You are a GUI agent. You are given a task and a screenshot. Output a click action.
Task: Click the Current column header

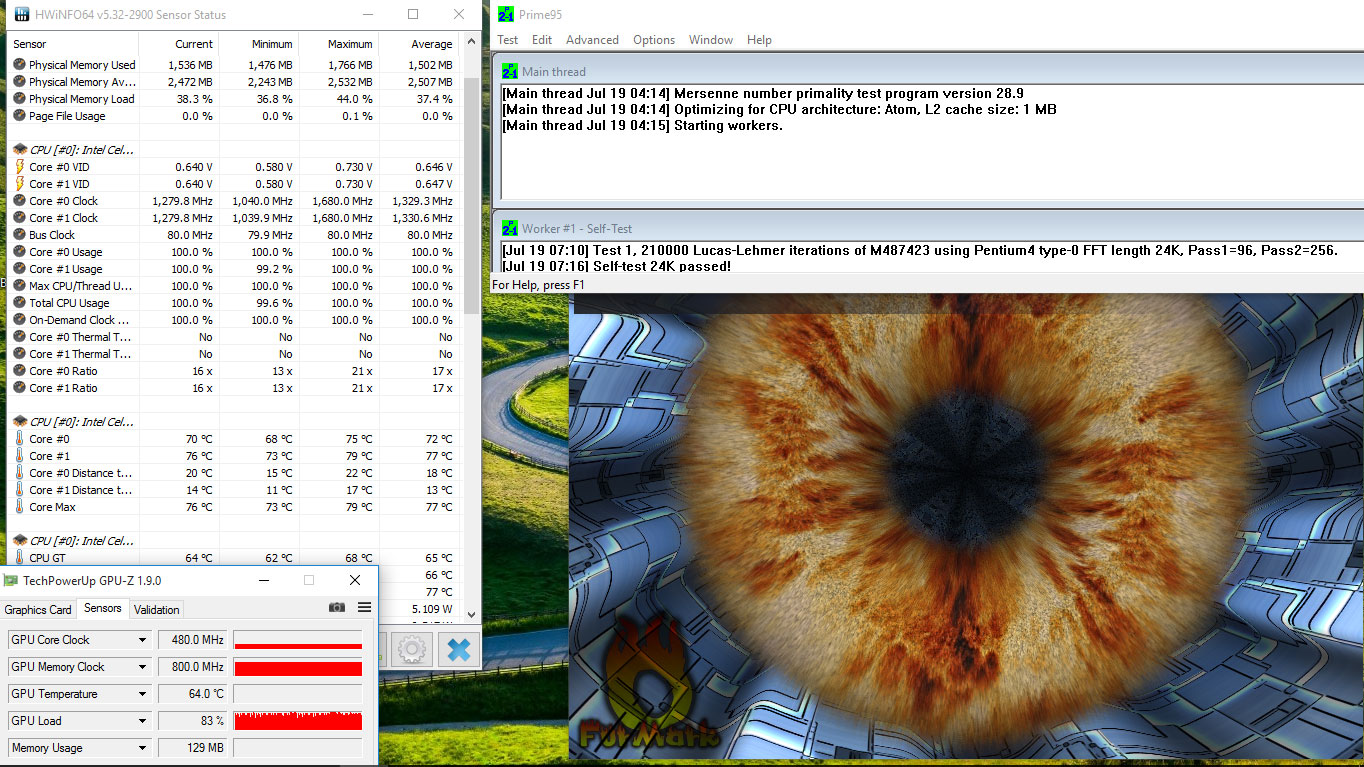point(179,44)
